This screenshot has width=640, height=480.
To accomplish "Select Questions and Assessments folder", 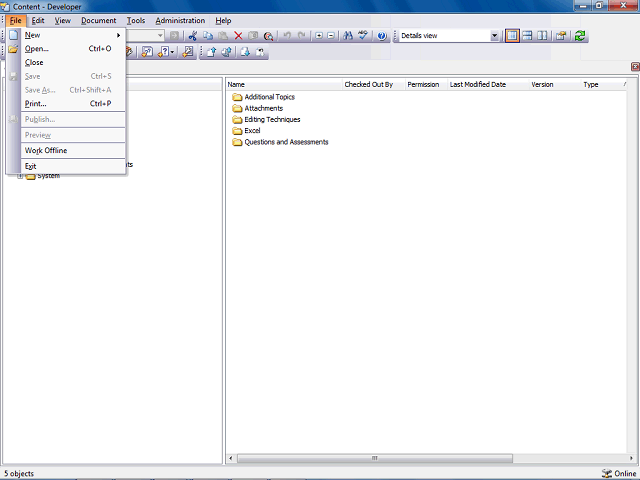I will (x=280, y=142).
